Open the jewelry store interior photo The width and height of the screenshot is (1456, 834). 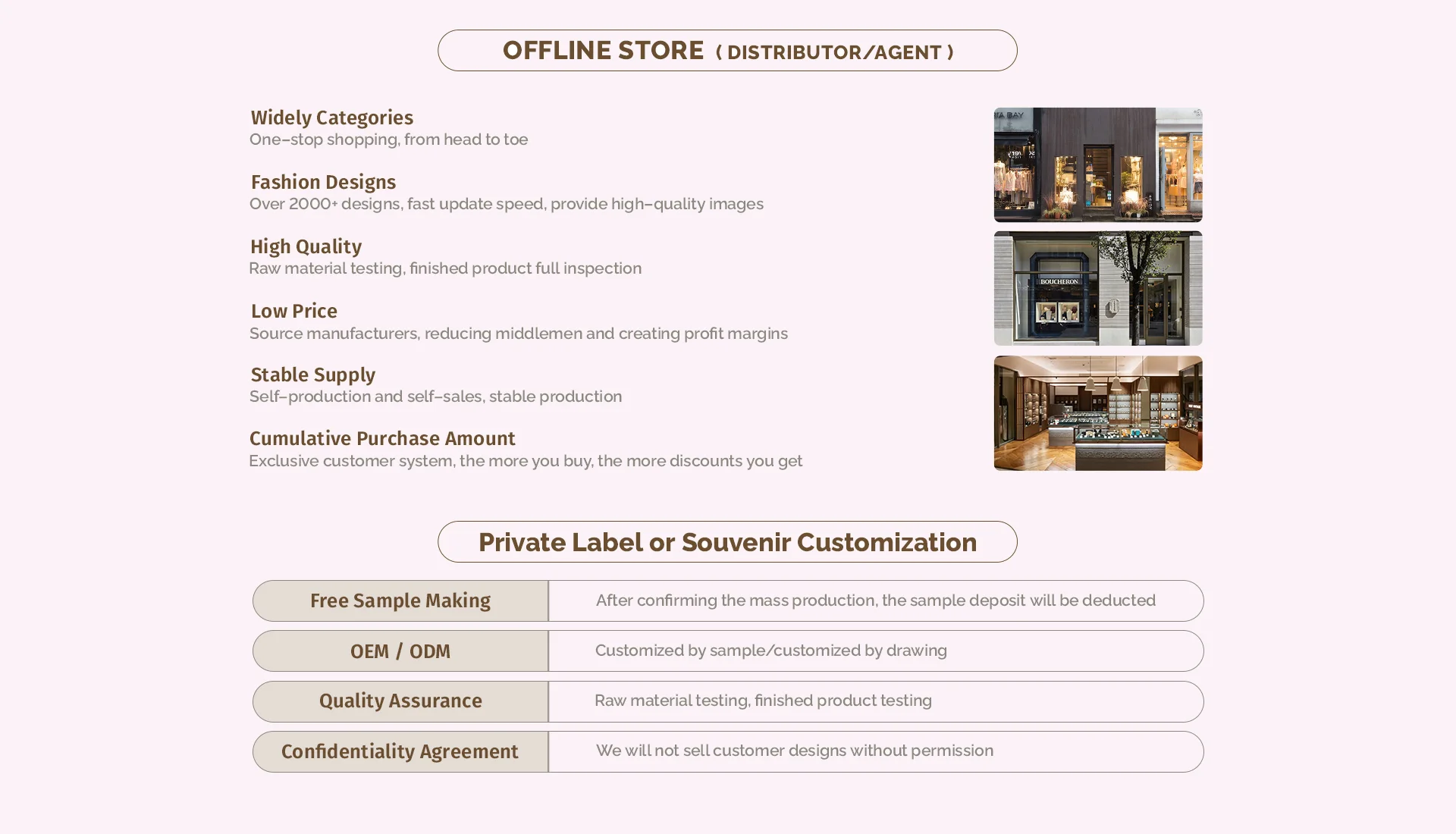(1097, 413)
